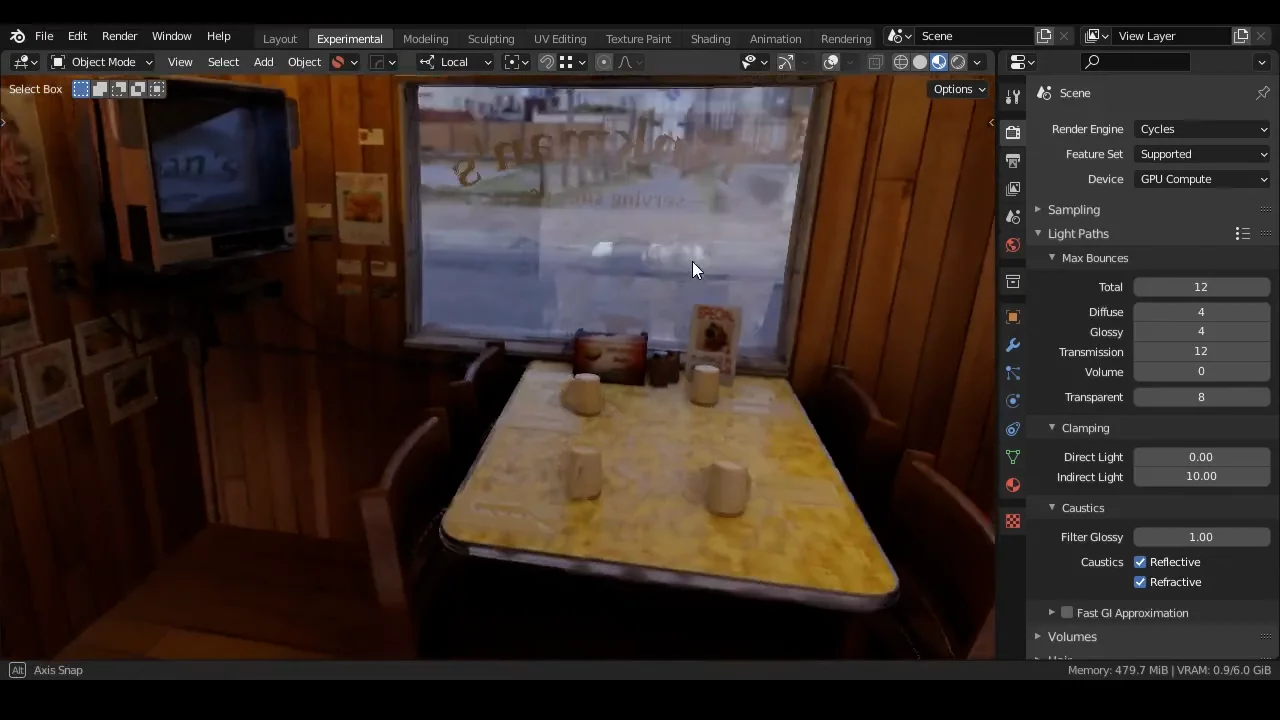Open the Object Mode dropdown
The height and width of the screenshot is (720, 1280).
[x=101, y=62]
